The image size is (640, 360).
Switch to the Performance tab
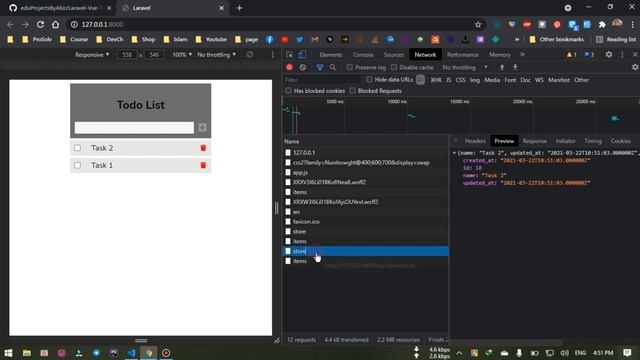coord(462,55)
